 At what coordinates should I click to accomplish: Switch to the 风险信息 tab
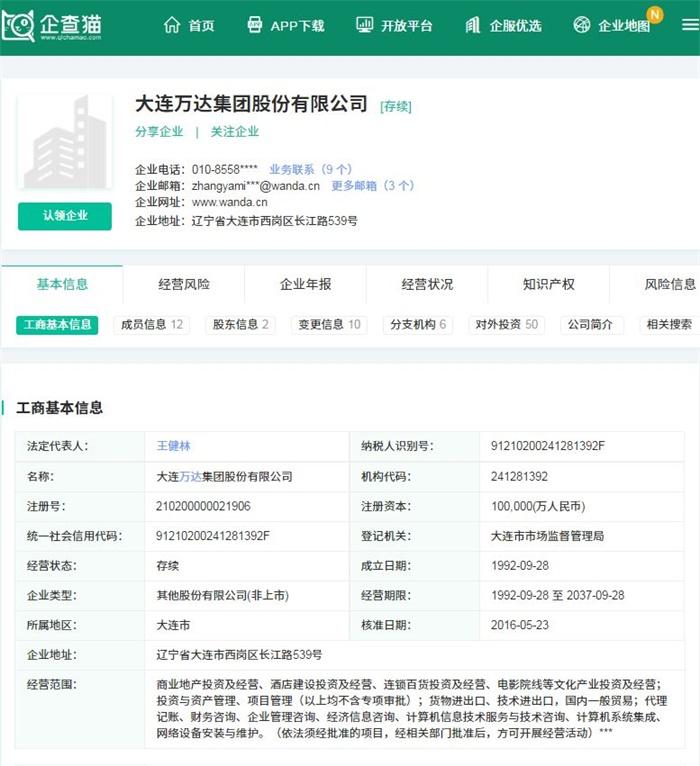click(670, 284)
